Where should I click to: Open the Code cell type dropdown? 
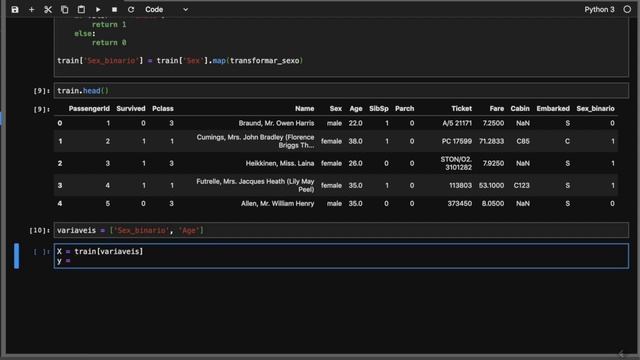167,9
